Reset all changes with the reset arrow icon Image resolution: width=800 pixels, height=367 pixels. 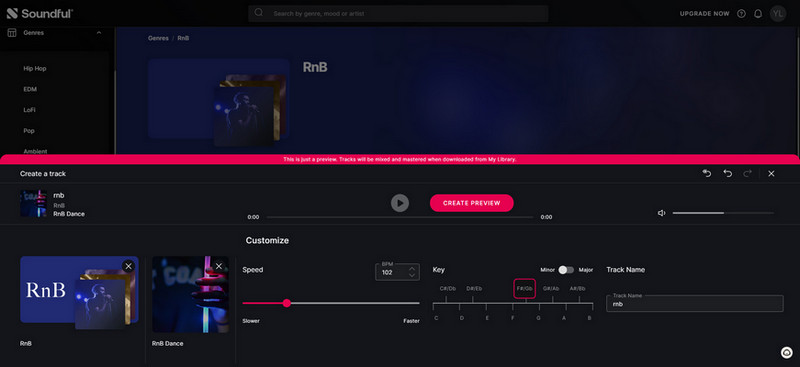pos(707,174)
